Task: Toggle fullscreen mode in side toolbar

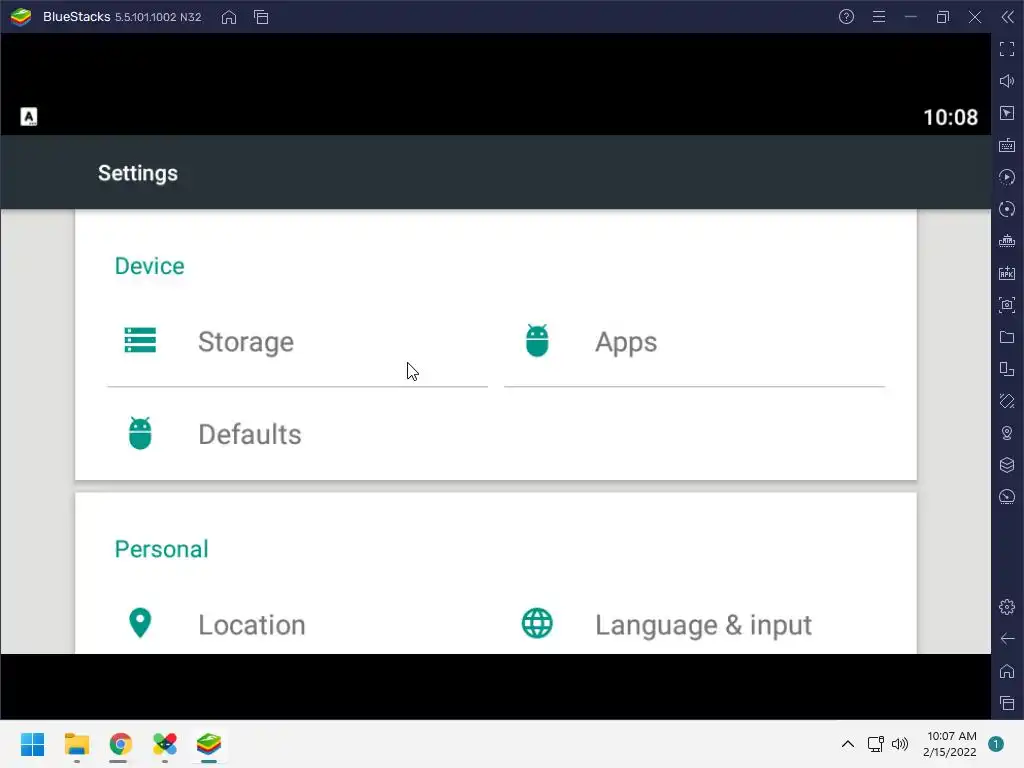Action: (x=1007, y=49)
